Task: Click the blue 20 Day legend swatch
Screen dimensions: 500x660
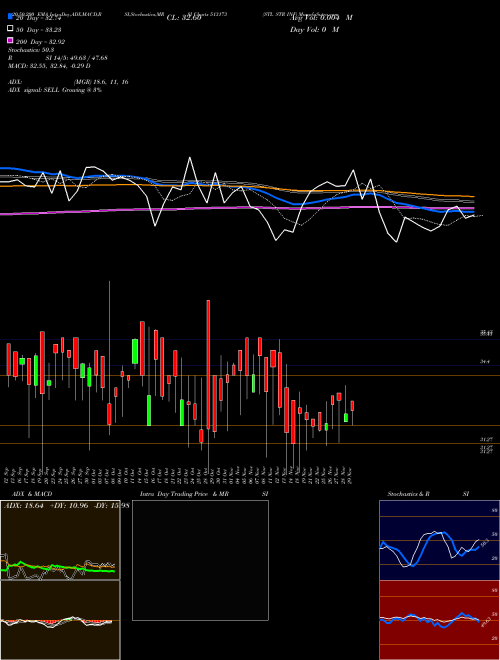Action: tap(10, 16)
